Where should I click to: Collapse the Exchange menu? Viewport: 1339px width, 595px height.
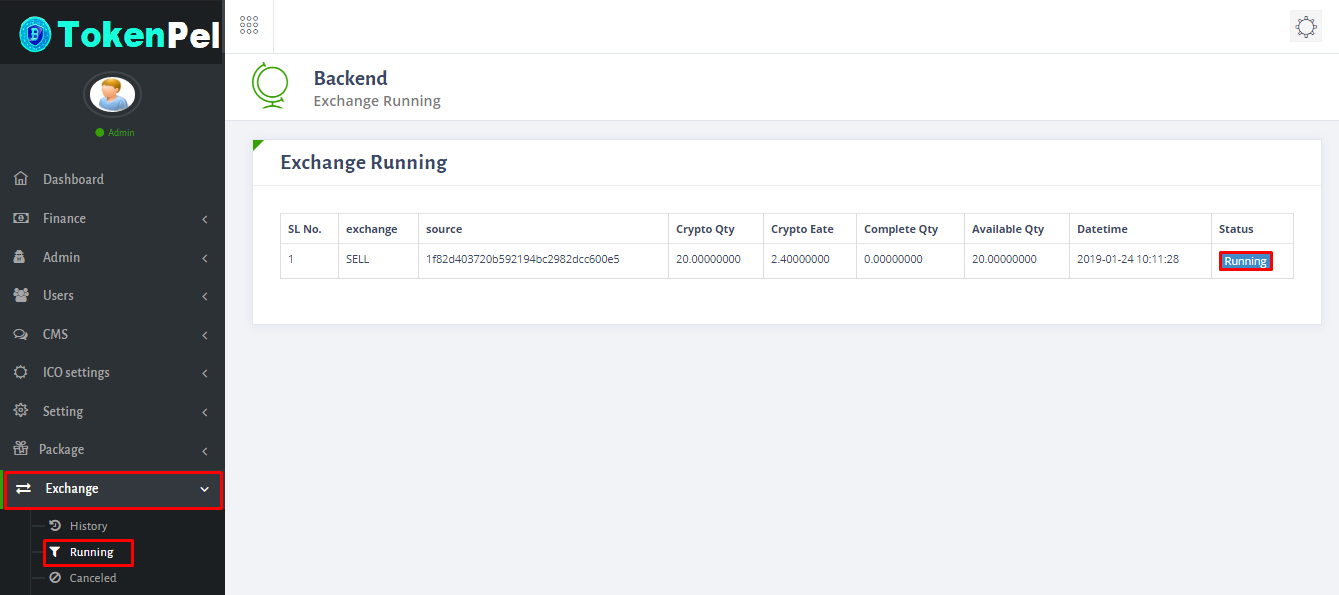(205, 489)
